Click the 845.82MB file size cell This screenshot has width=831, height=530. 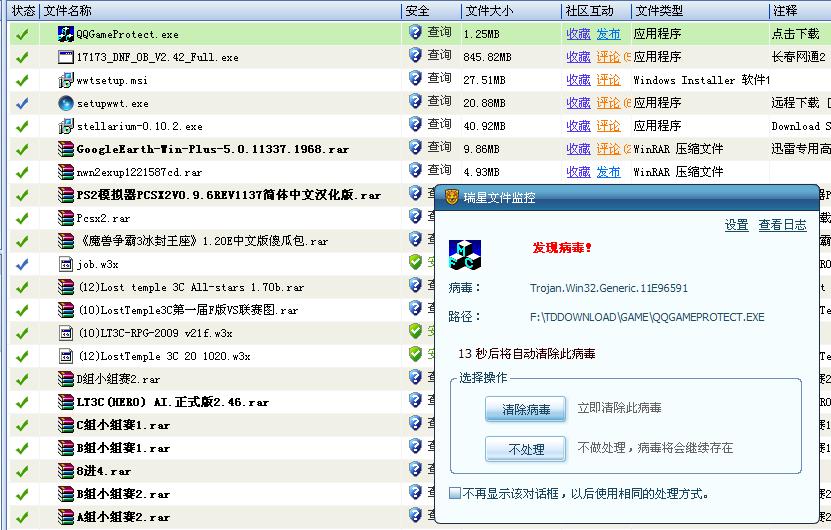coord(487,57)
